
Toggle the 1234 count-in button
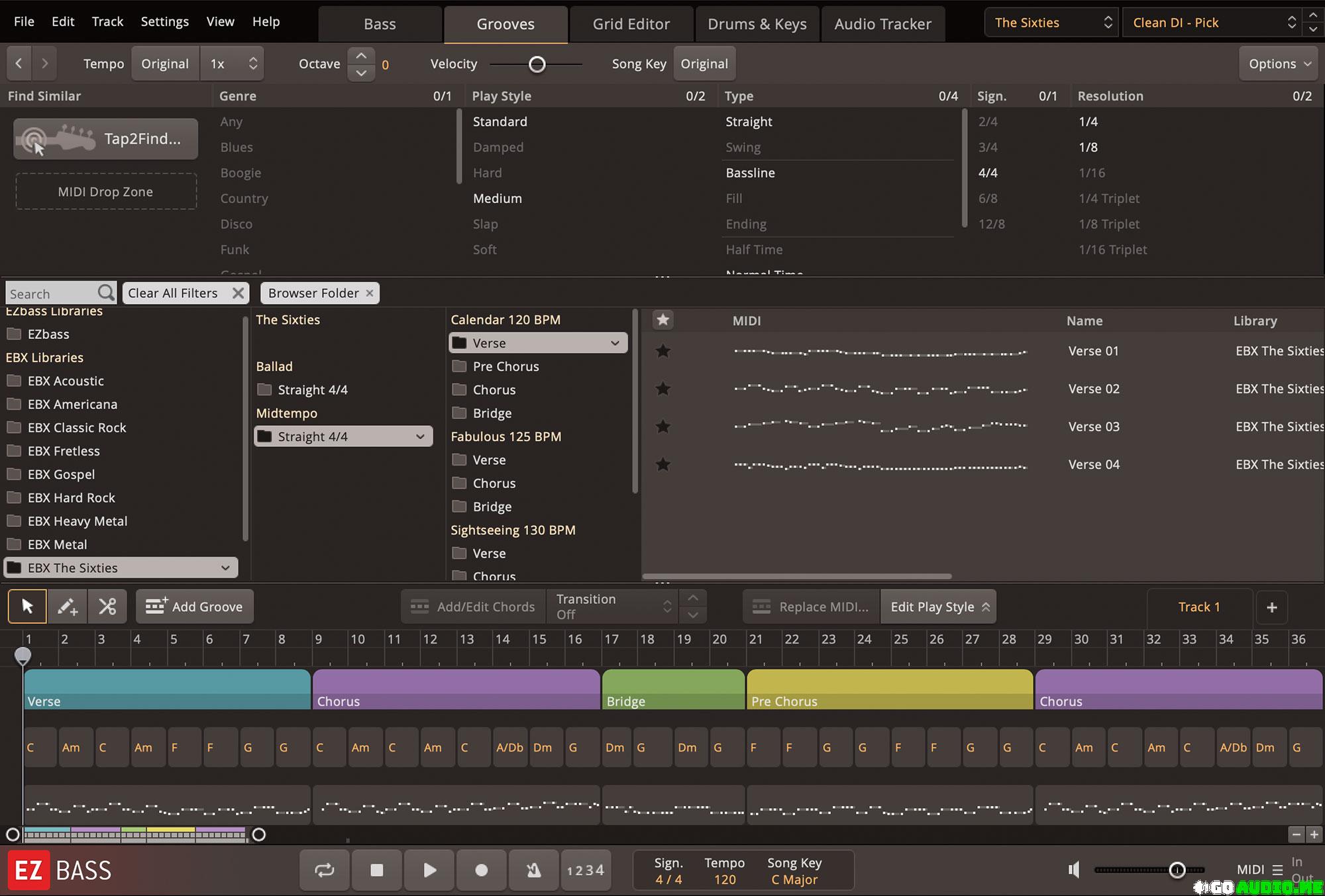pos(586,870)
